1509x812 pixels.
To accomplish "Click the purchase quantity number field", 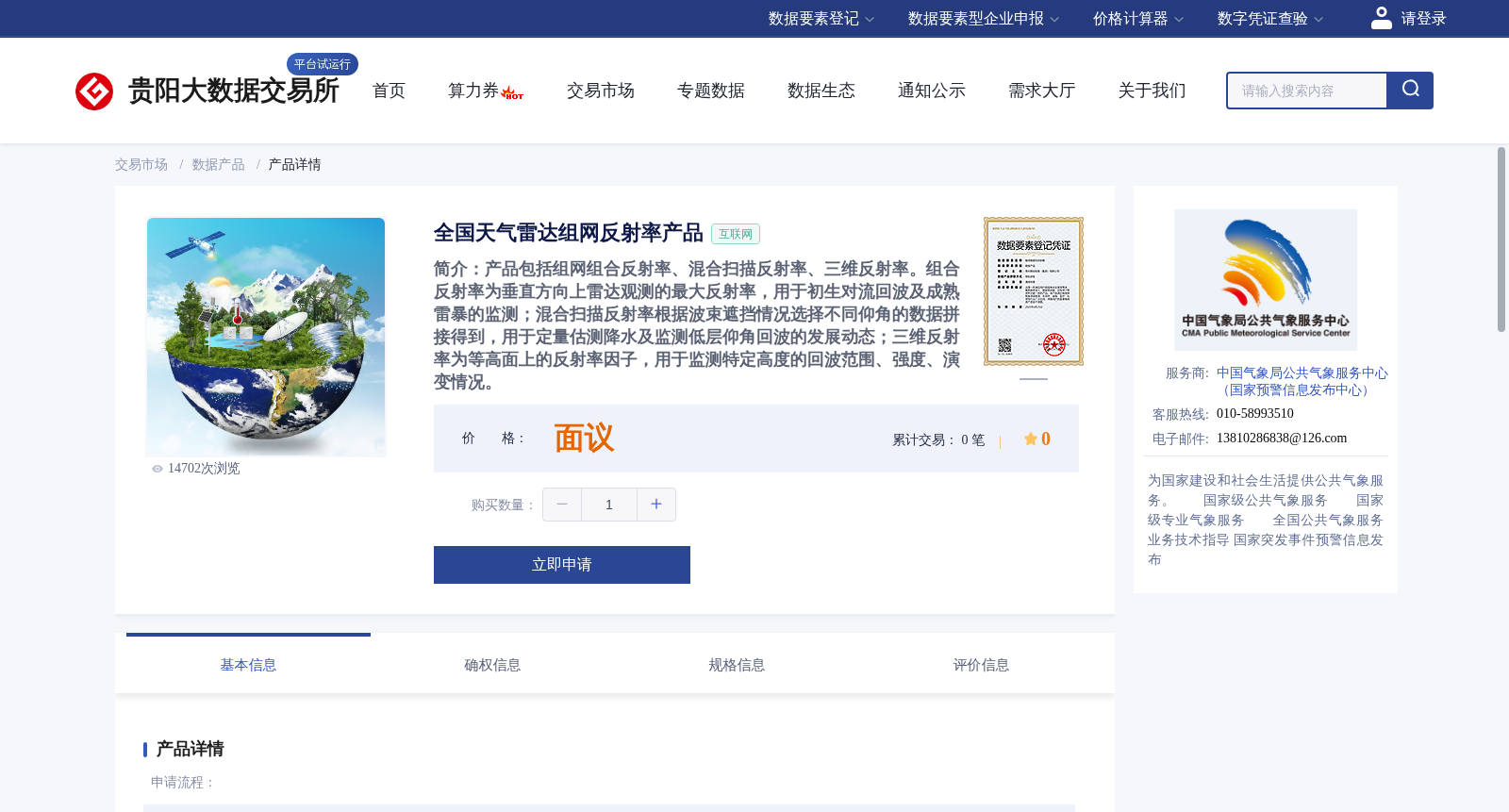I will tap(609, 505).
